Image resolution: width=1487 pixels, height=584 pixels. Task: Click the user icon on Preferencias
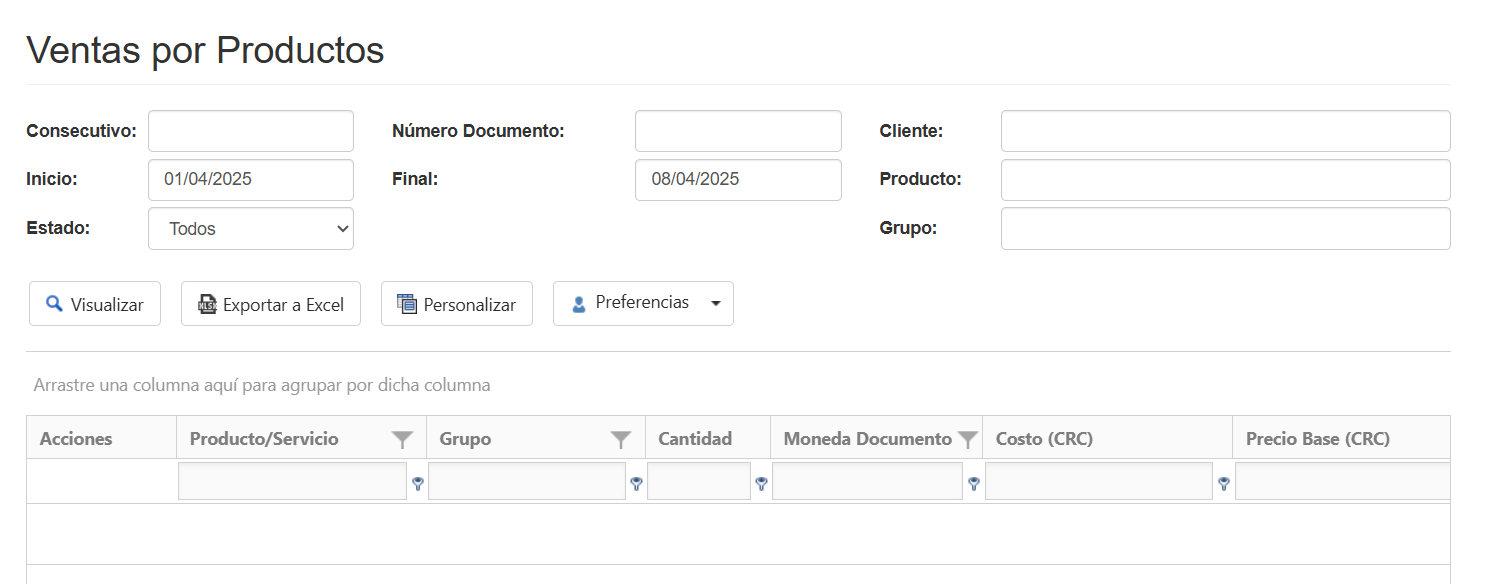579,304
